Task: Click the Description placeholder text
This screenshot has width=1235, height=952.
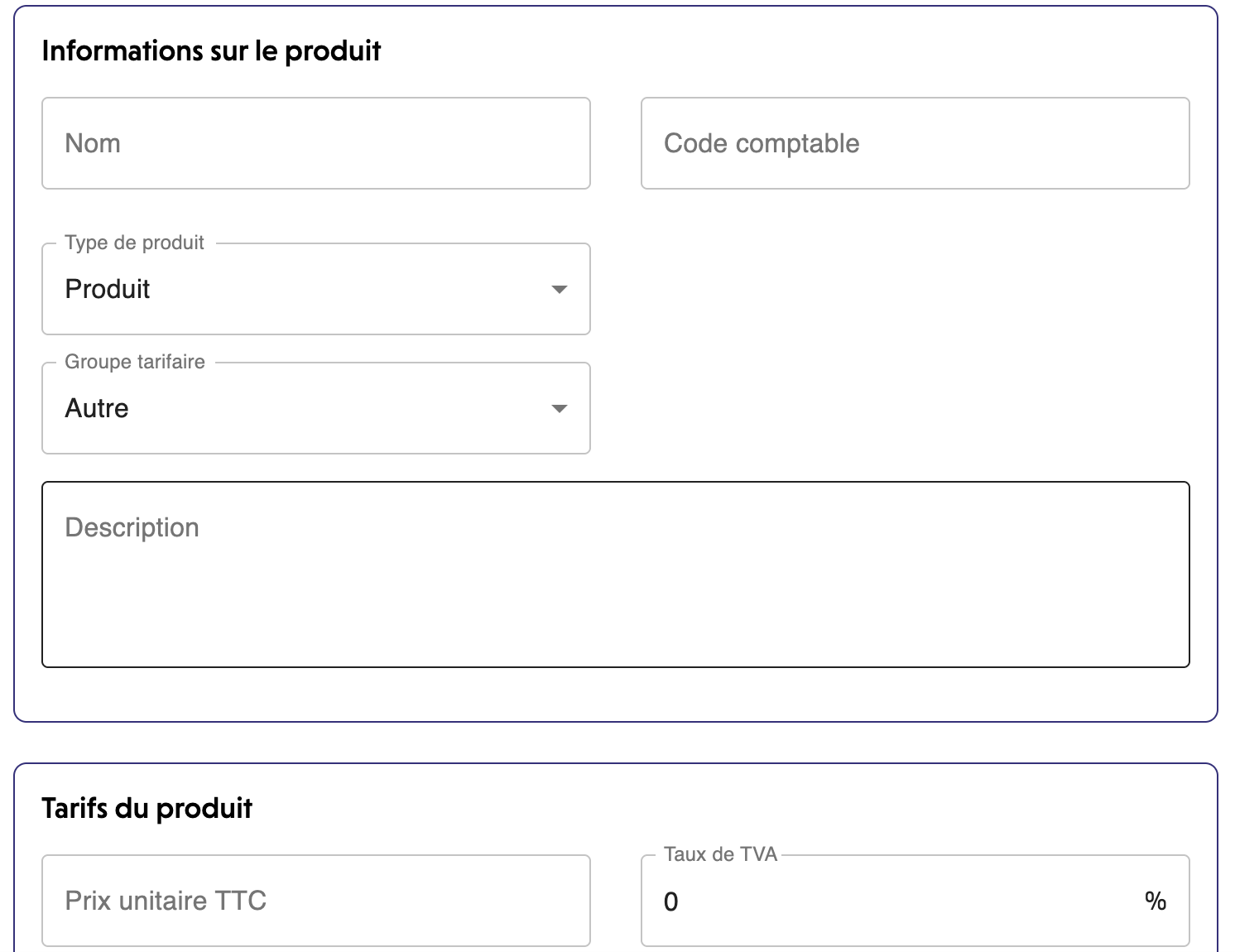Action: tap(132, 527)
